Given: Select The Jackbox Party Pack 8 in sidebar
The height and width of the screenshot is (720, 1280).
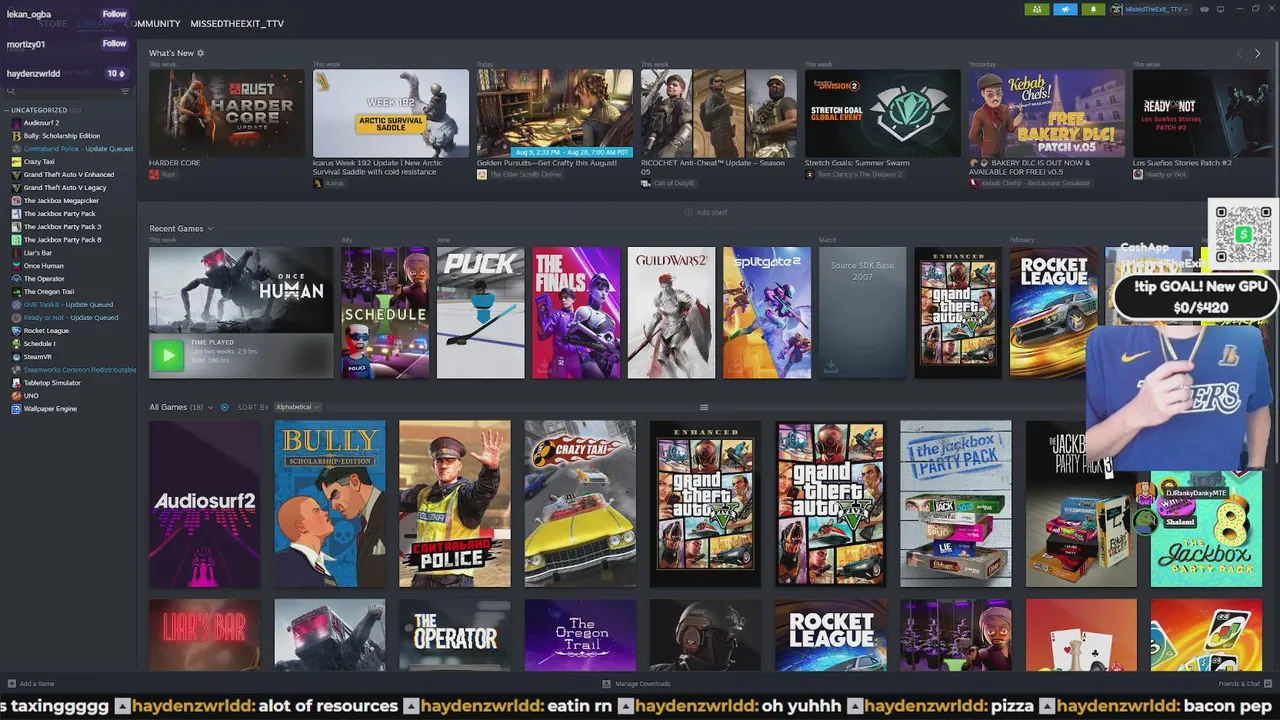Looking at the screenshot, I should tap(62, 240).
